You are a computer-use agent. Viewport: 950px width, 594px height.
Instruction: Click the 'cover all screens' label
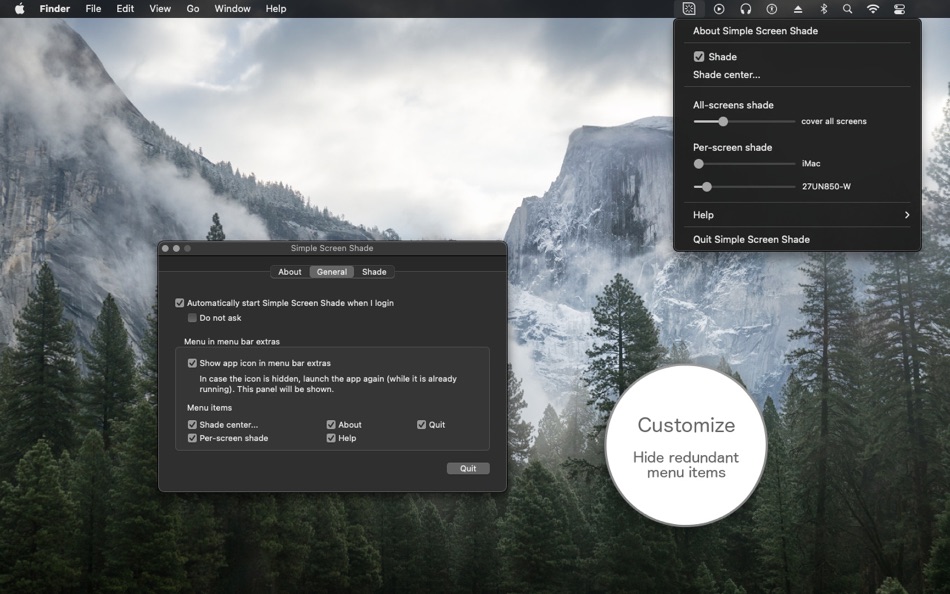pyautogui.click(x=834, y=121)
